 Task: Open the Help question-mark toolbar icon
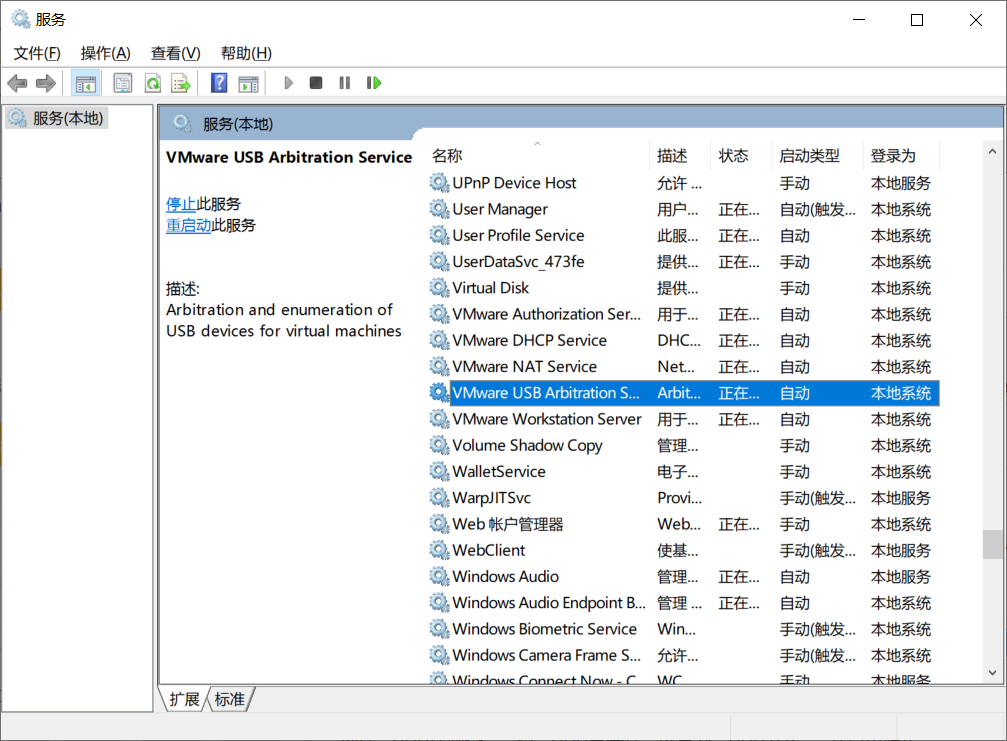coord(218,83)
